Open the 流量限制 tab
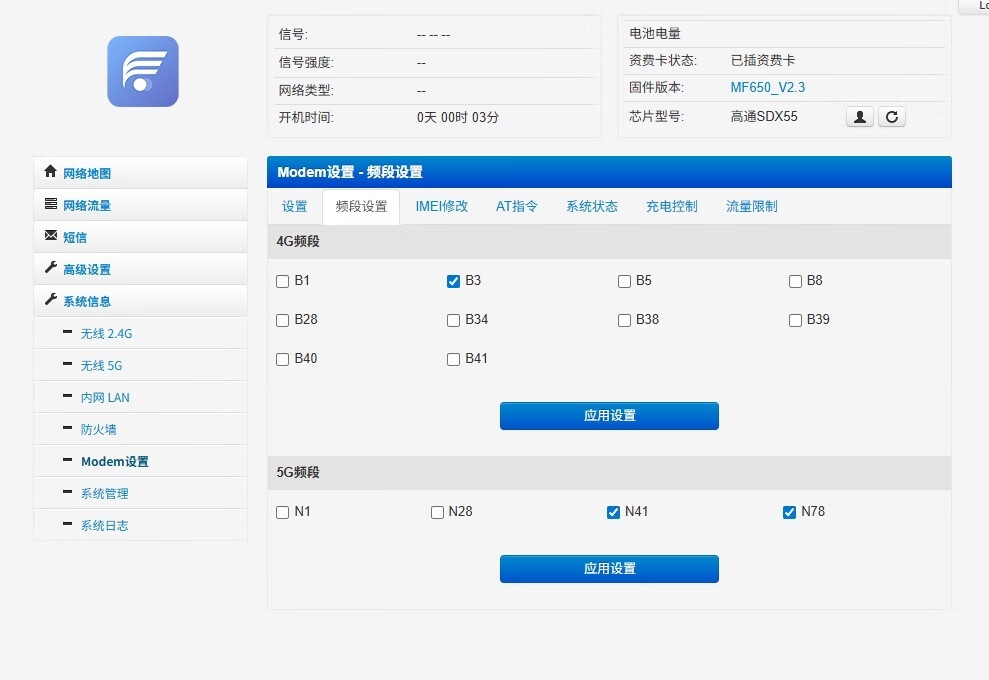 (751, 207)
